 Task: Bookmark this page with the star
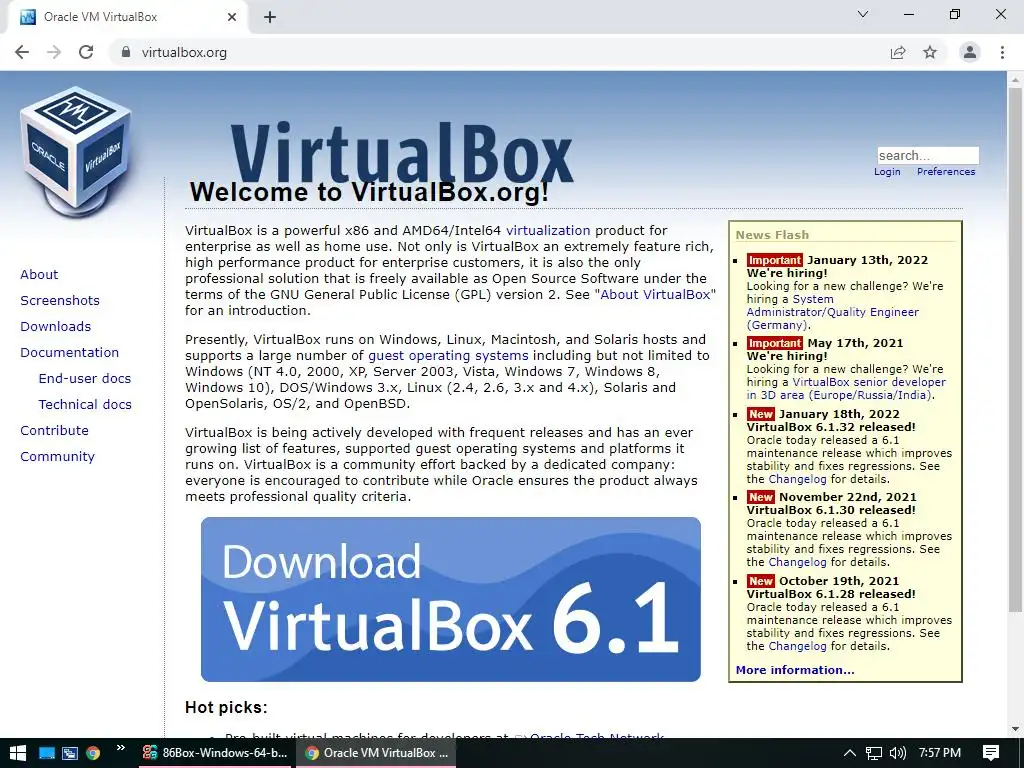[930, 52]
